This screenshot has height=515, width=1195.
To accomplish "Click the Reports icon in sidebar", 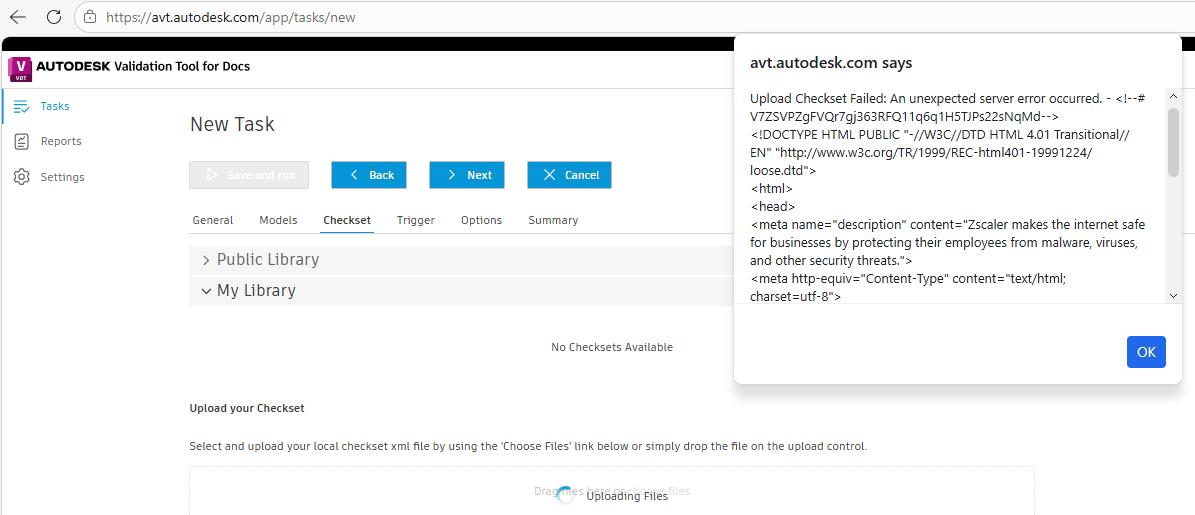I will 21,142.
